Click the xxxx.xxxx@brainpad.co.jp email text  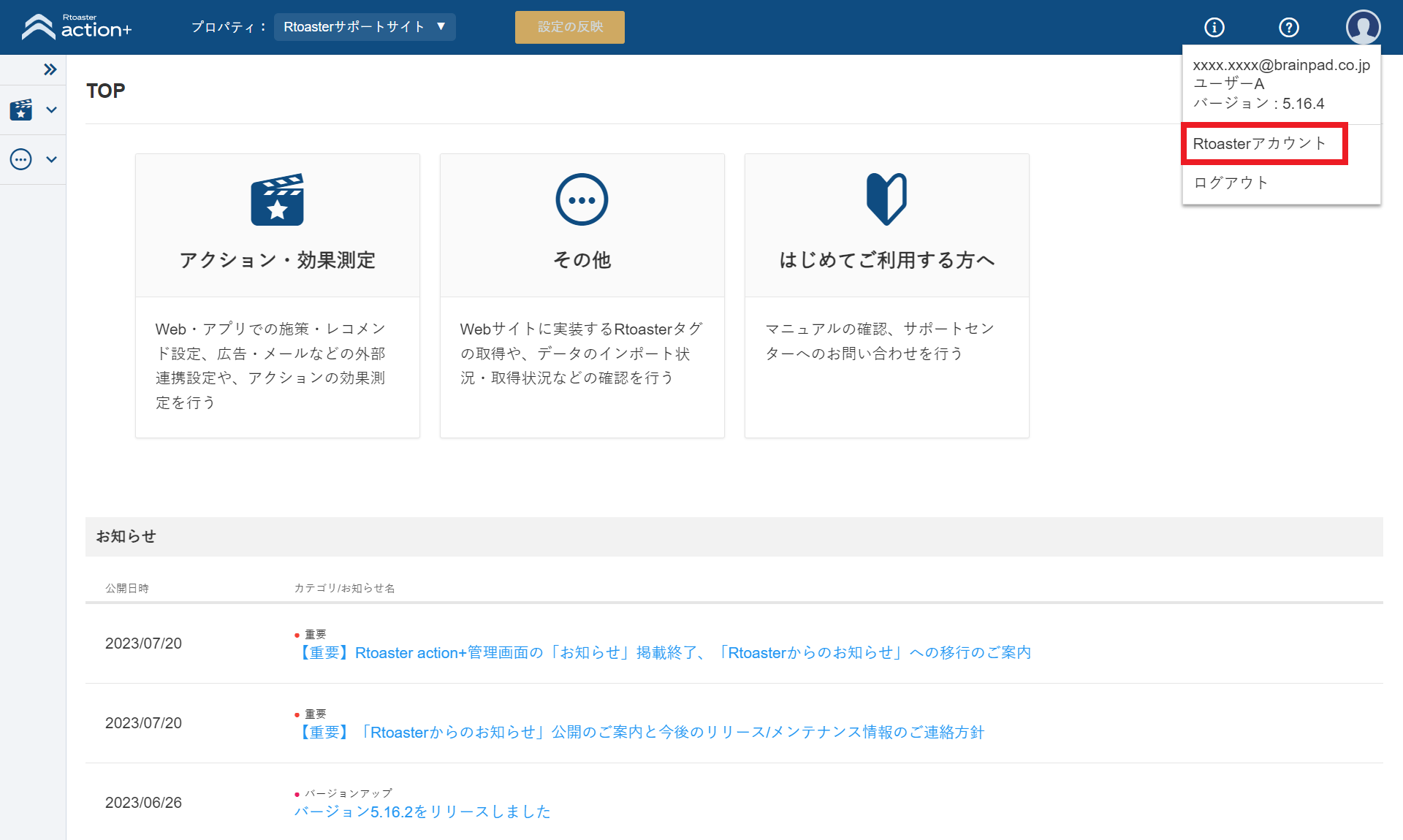[1282, 65]
